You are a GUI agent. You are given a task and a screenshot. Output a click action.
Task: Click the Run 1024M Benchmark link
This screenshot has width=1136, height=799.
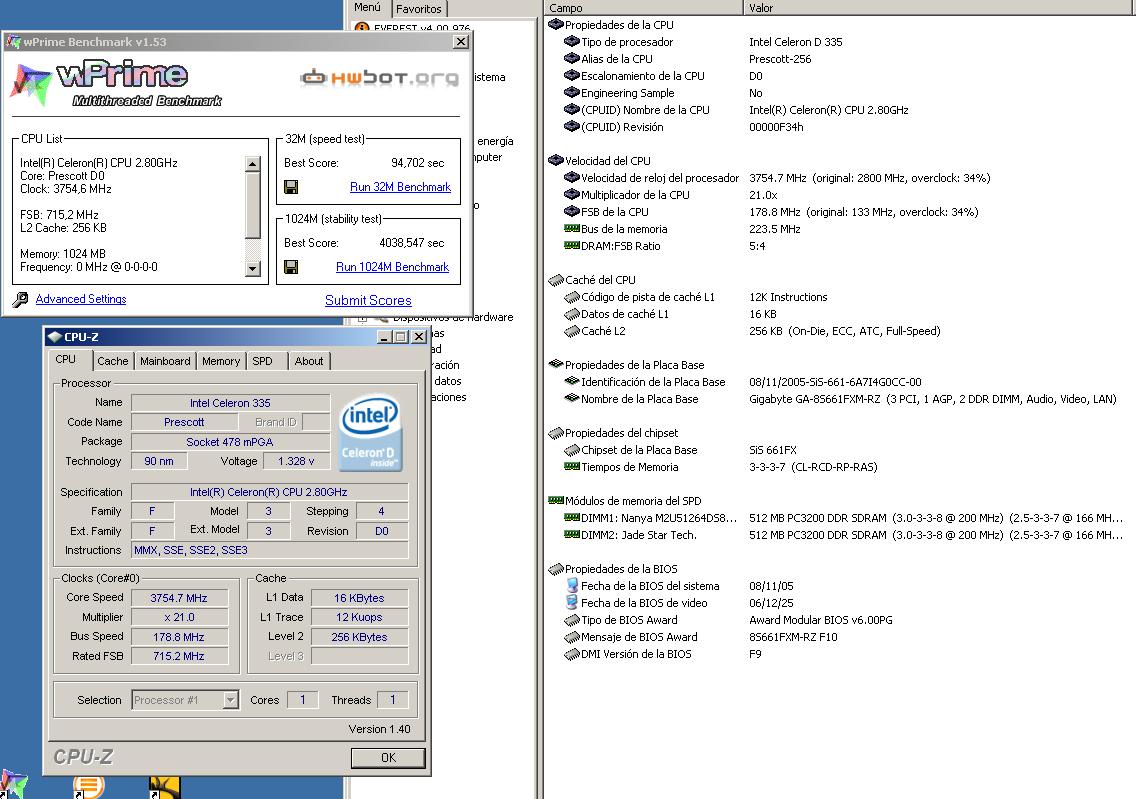tap(392, 267)
